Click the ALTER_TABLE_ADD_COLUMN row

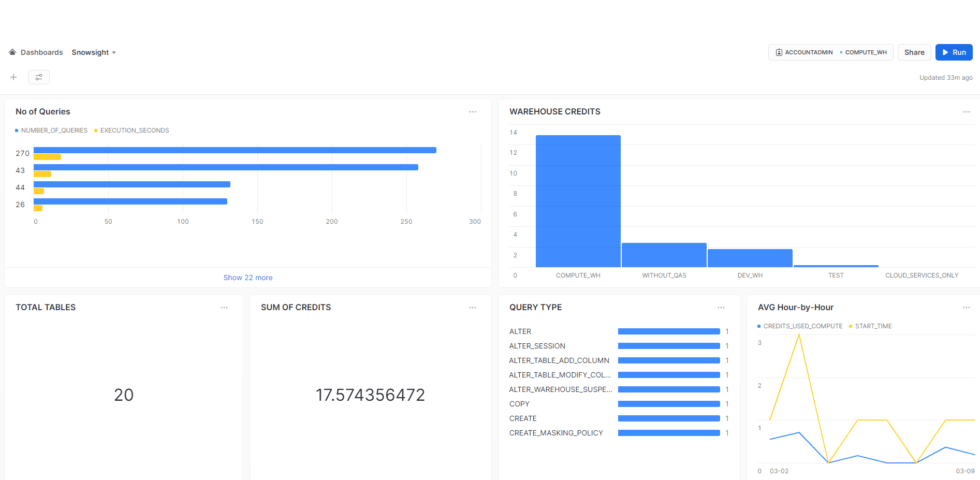(x=619, y=361)
